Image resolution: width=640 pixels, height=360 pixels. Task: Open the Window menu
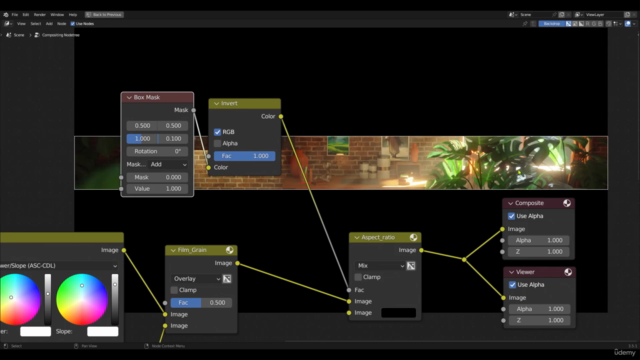click(x=57, y=15)
